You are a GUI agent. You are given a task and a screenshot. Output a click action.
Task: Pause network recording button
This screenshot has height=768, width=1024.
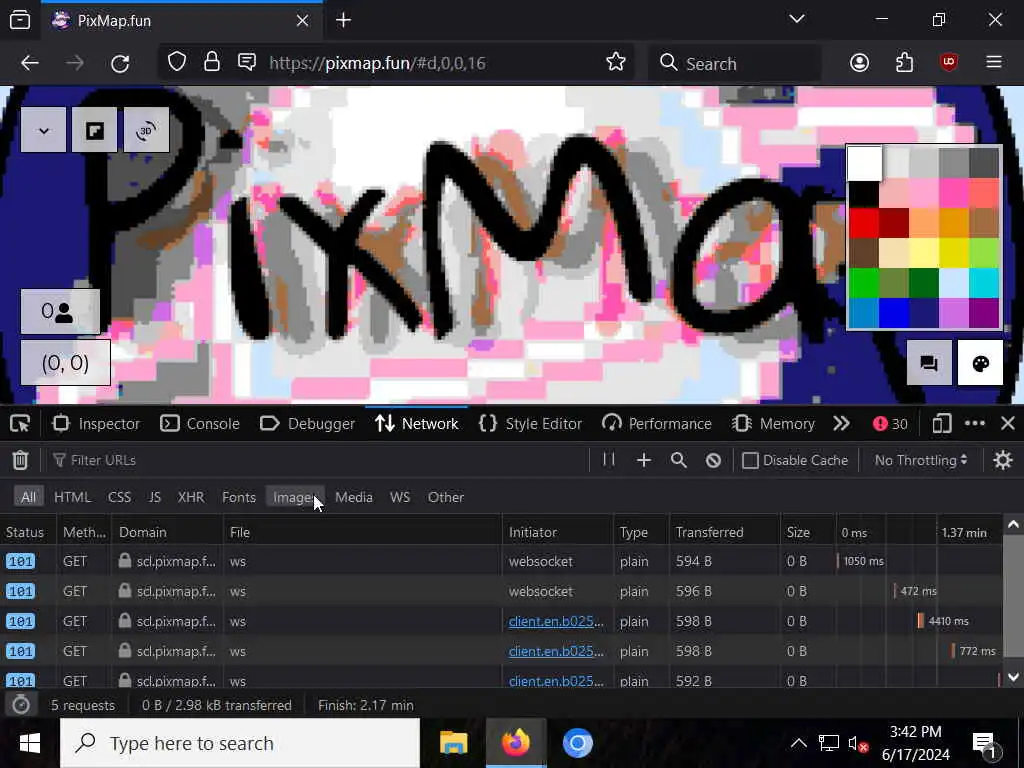point(609,460)
